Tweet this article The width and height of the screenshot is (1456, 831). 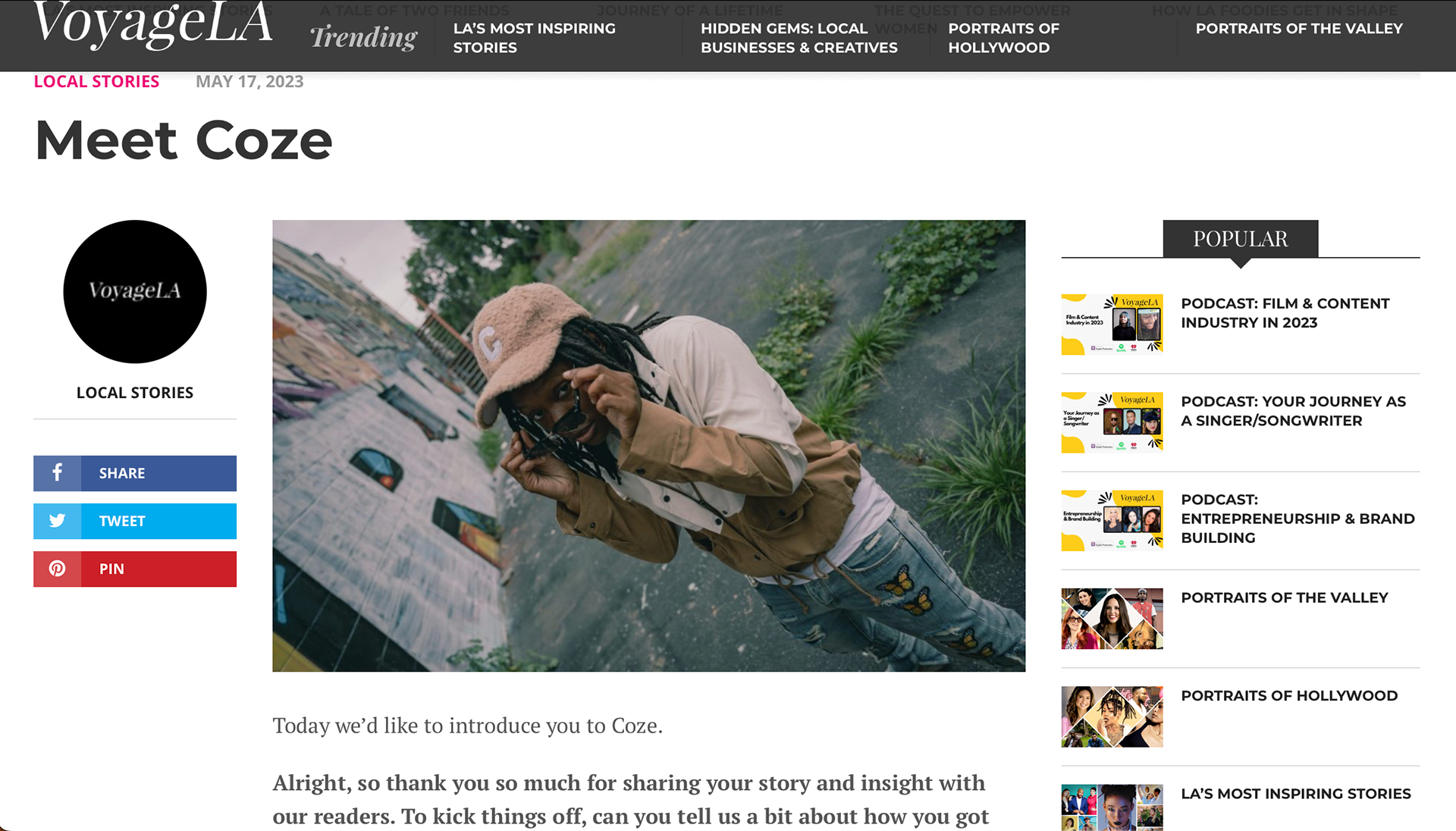pos(135,521)
